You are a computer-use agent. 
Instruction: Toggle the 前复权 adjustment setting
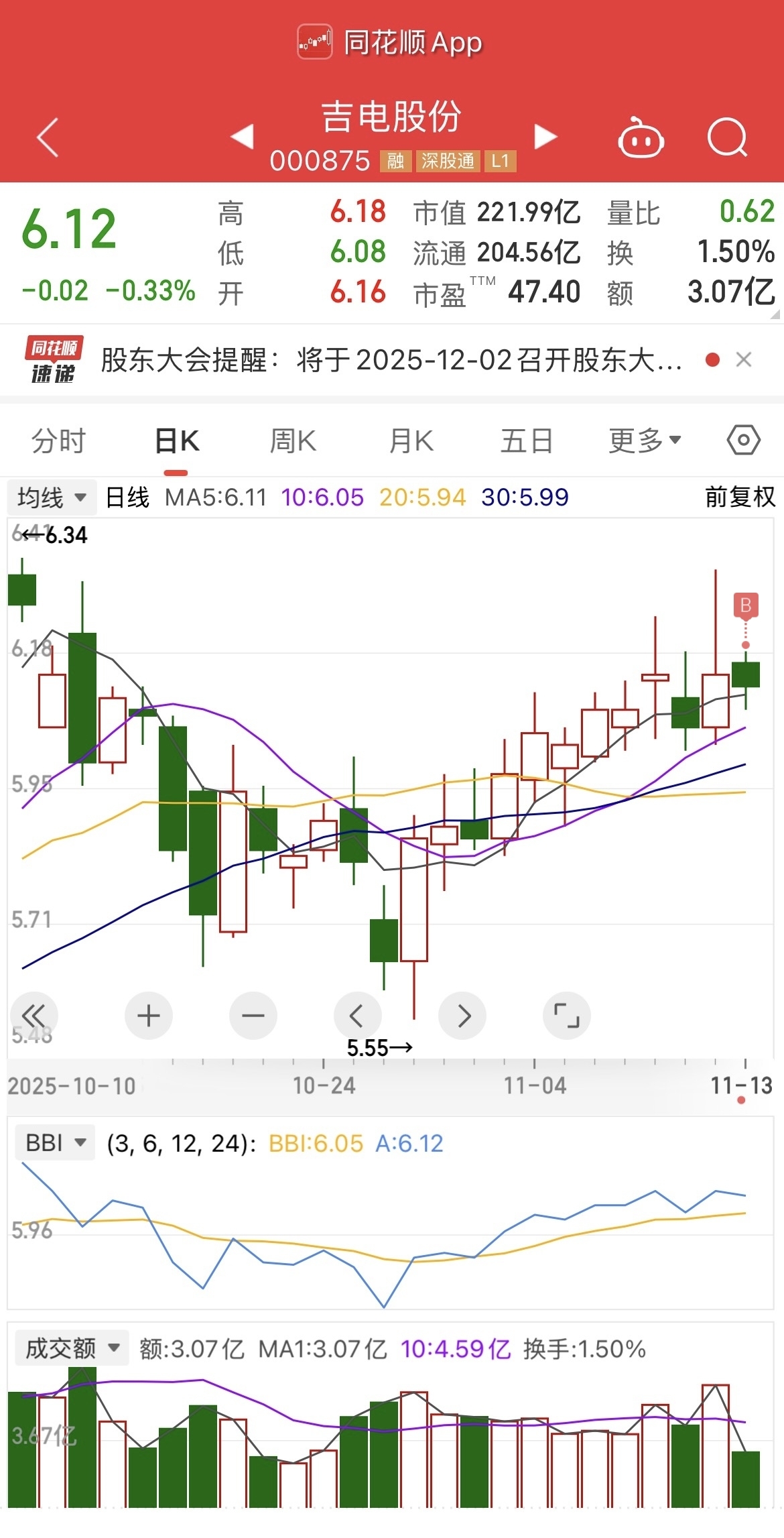[x=740, y=497]
